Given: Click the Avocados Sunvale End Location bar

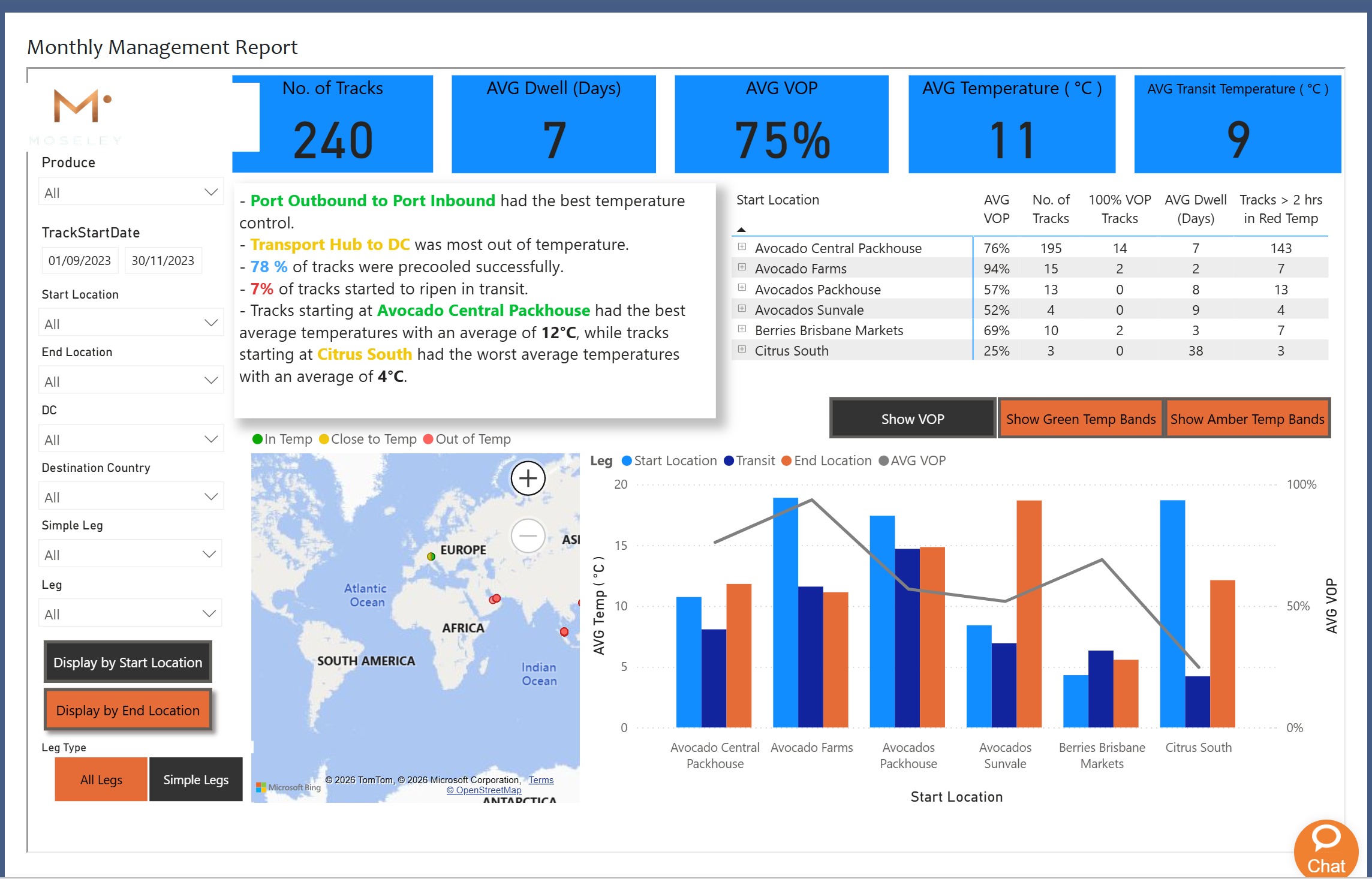Looking at the screenshot, I should click(x=1029, y=614).
